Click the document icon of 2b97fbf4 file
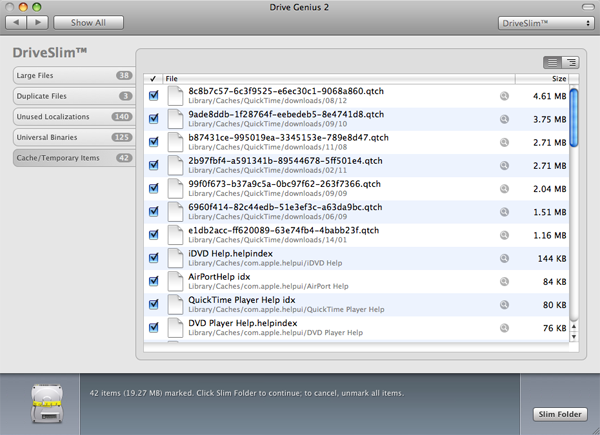The height and width of the screenshot is (435, 600). (175, 165)
